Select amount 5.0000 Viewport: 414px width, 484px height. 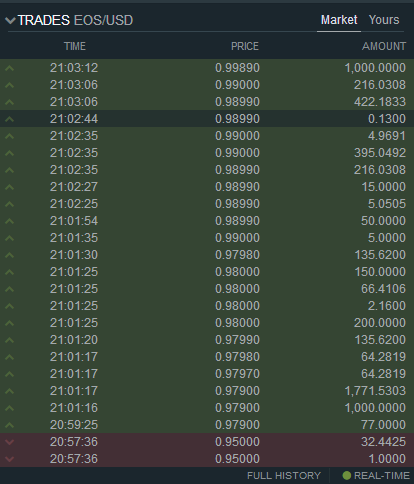pos(387,238)
